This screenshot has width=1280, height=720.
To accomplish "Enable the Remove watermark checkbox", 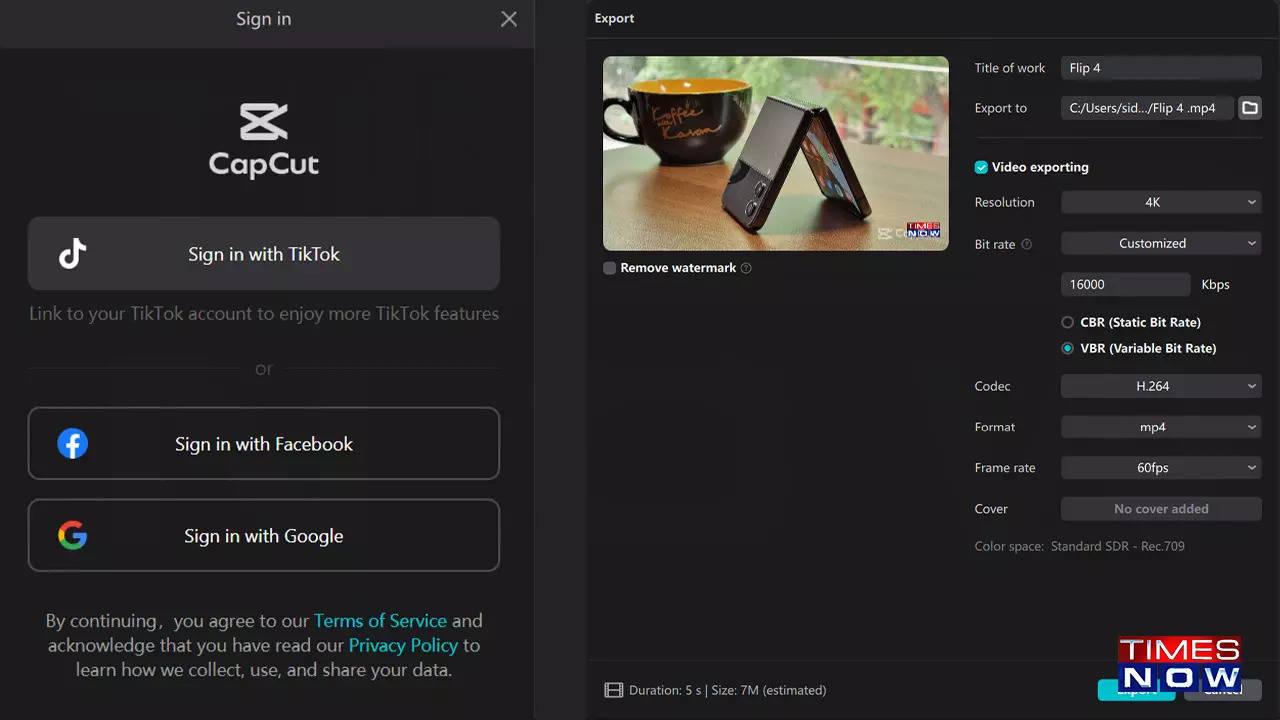I will coord(609,268).
